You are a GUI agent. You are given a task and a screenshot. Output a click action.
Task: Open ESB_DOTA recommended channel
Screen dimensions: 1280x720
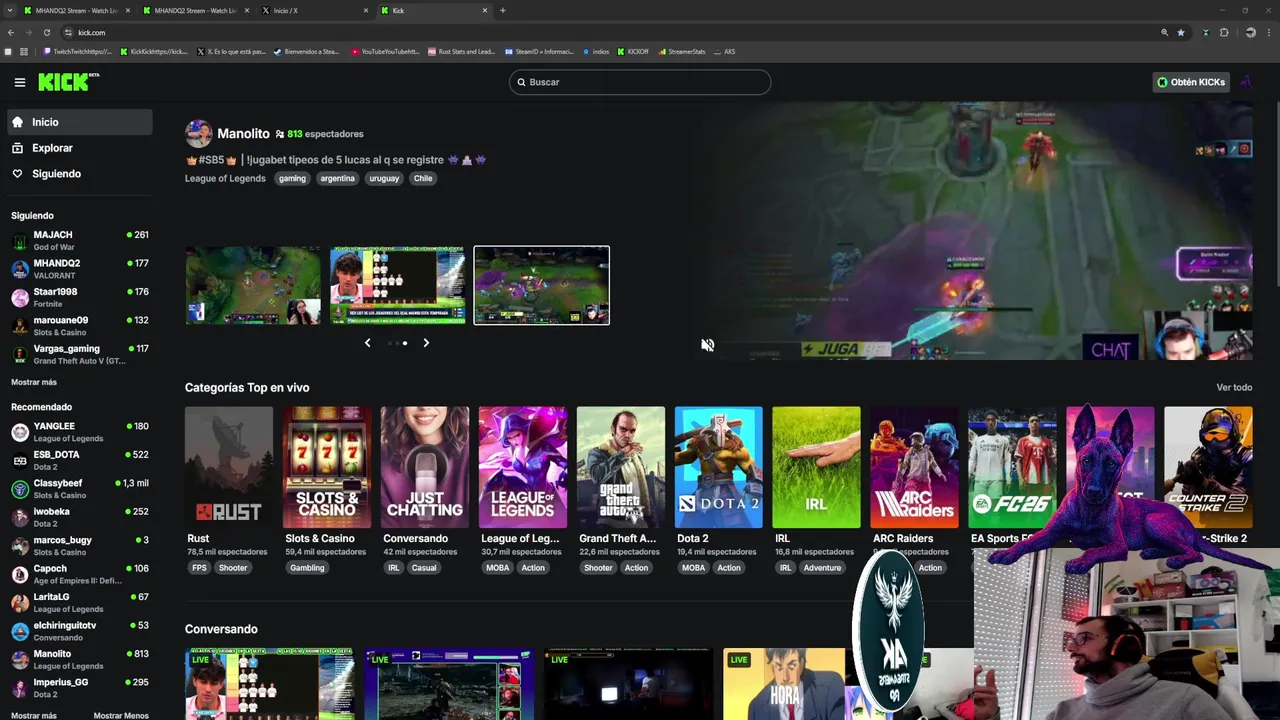tap(80, 460)
